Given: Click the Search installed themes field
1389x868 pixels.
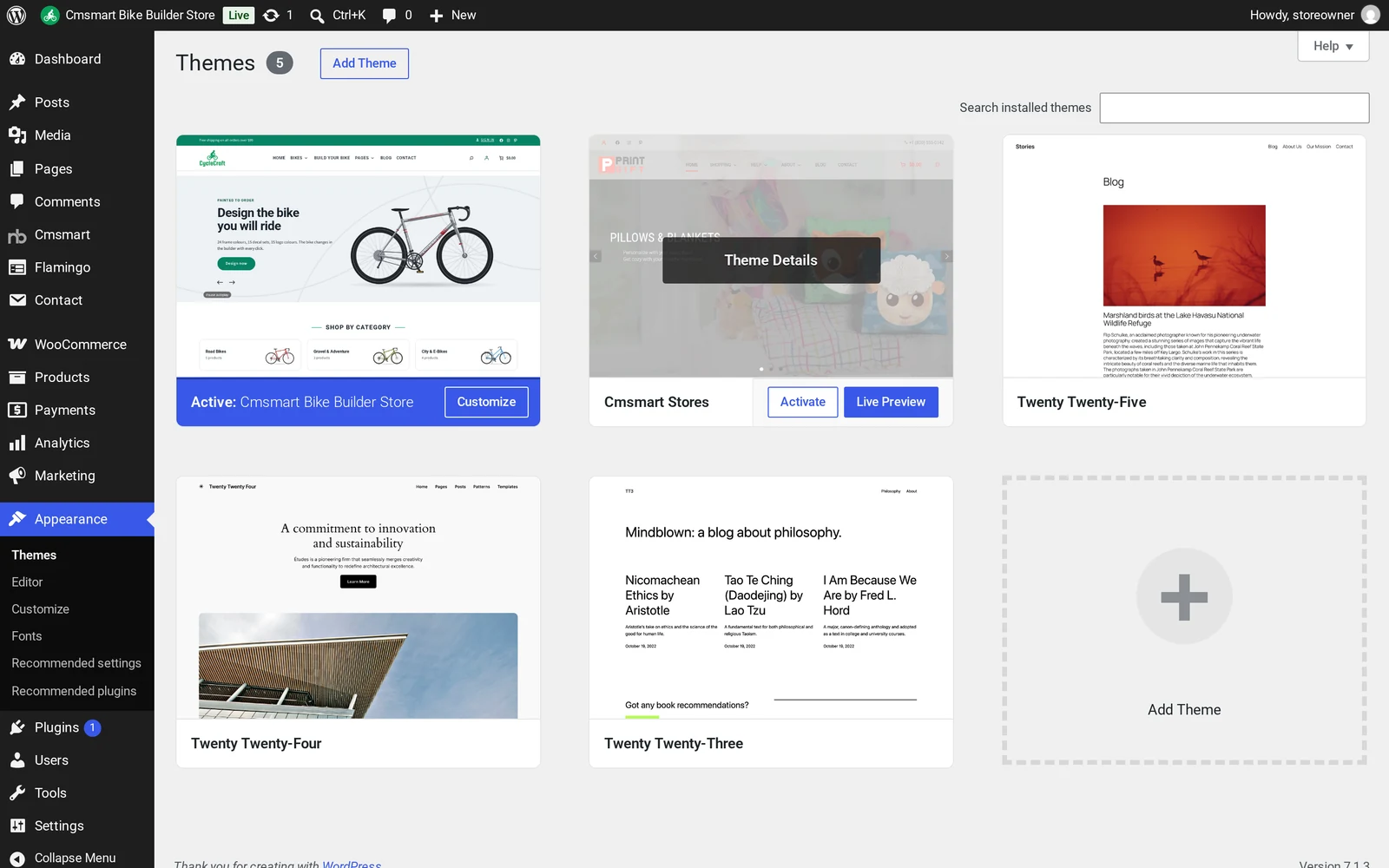Looking at the screenshot, I should [x=1234, y=108].
